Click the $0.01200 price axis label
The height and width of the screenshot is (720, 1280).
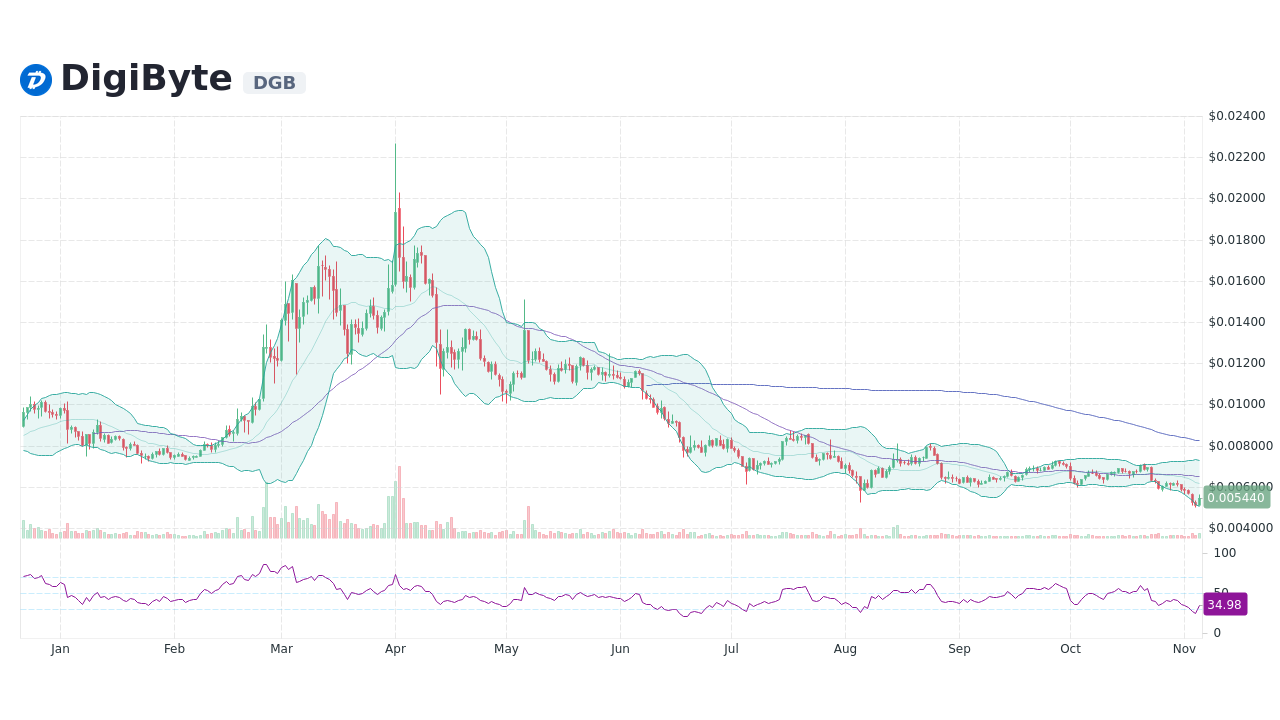click(1237, 363)
